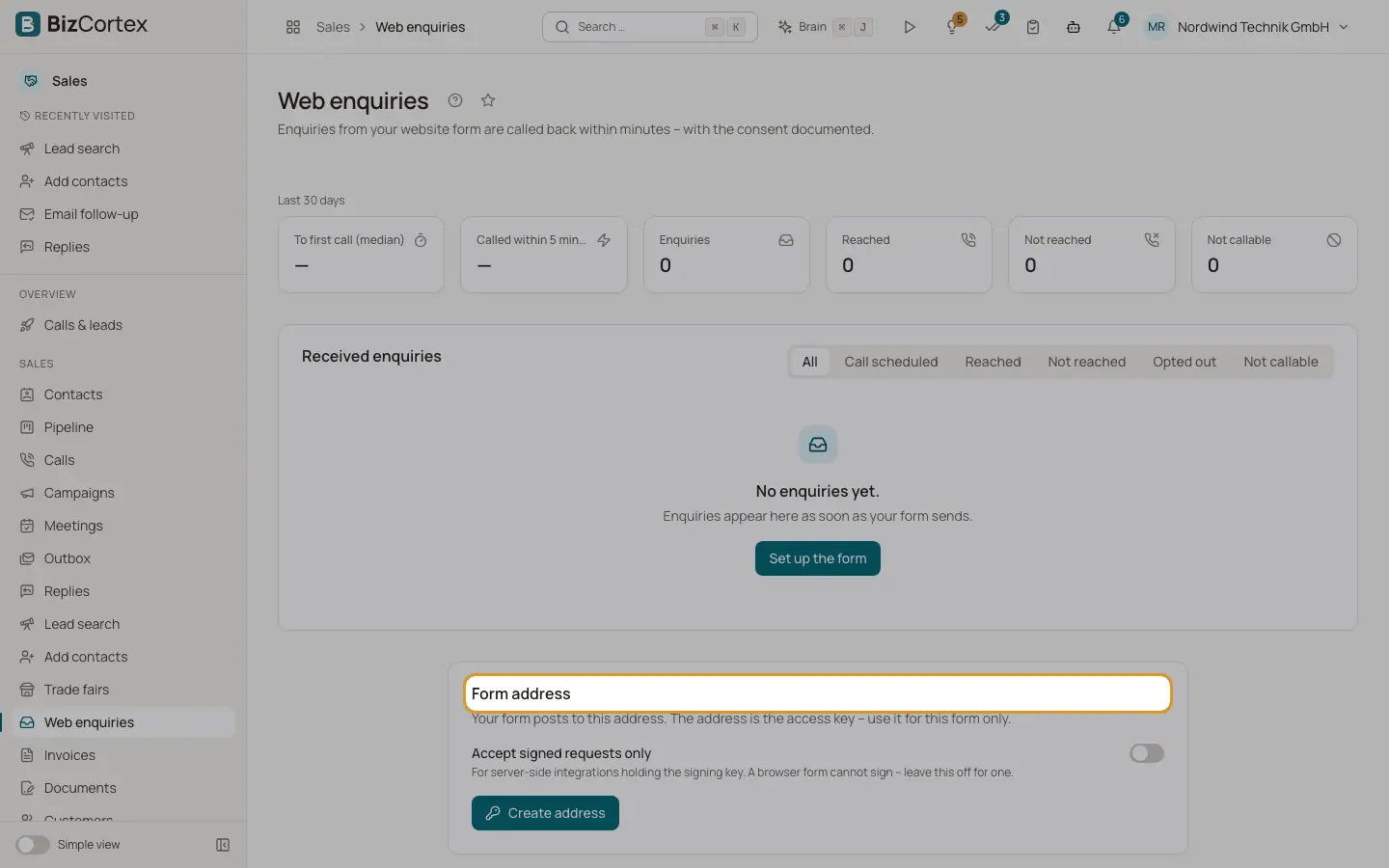1389x868 pixels.
Task: Click the 'Called within 5 min...' card
Action: pos(544,255)
